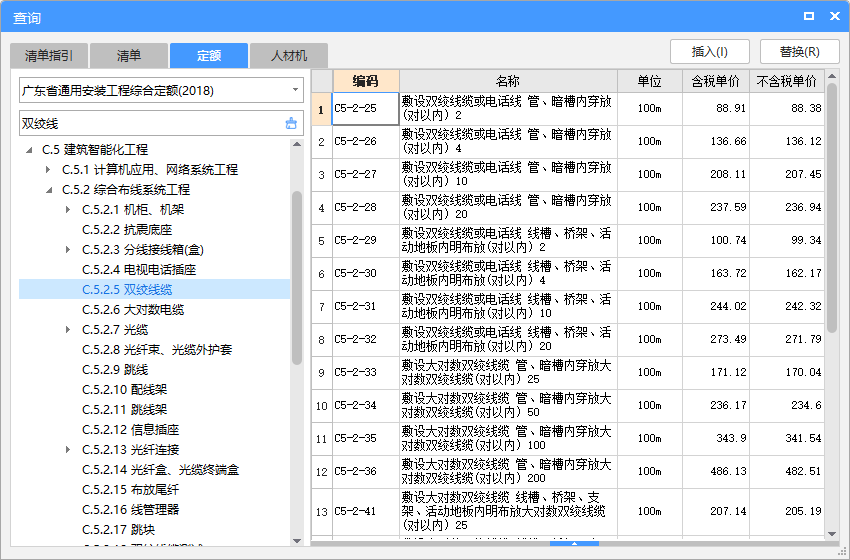This screenshot has width=850, height=560.
Task: Select tree item C.5.2.15 布放尾纤
Action: tap(131, 490)
